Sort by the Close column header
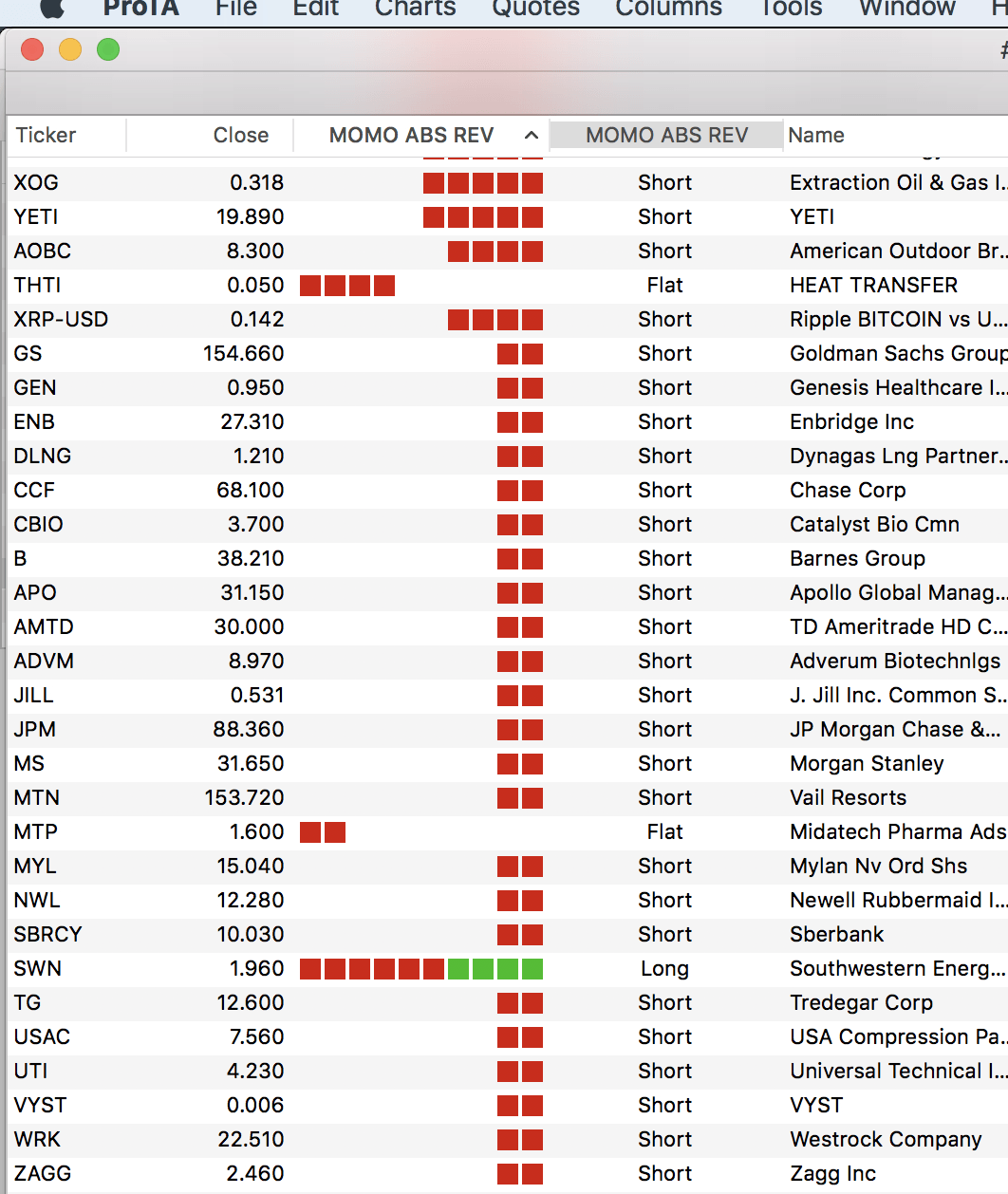 click(240, 135)
